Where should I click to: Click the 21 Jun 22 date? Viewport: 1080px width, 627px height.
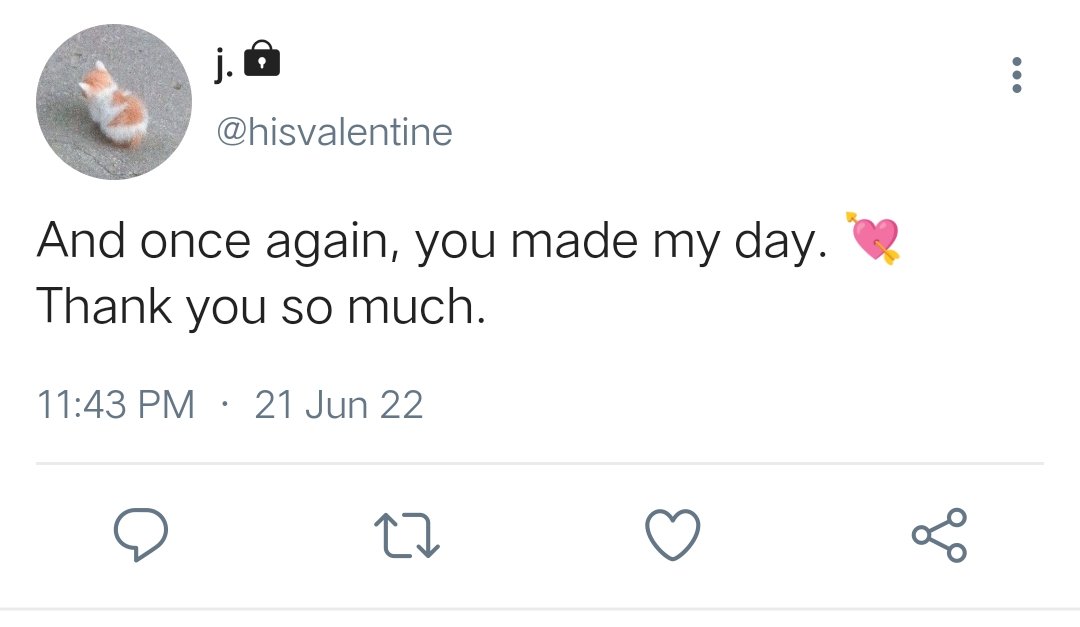339,405
